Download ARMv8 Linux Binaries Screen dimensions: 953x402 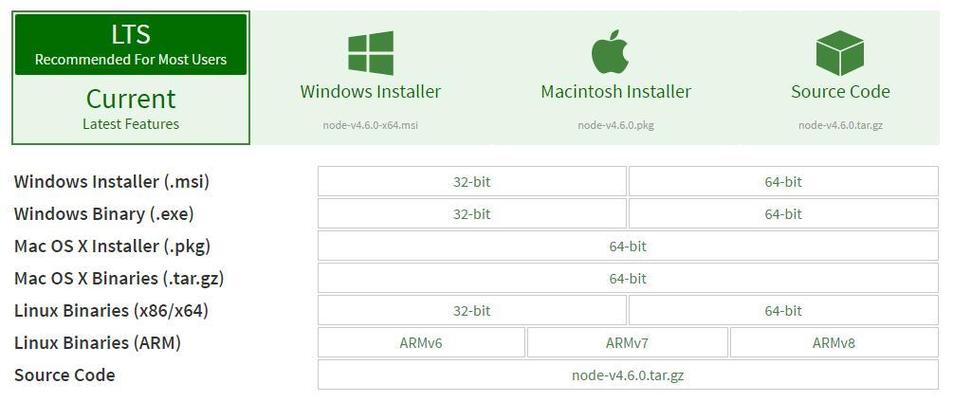point(834,342)
